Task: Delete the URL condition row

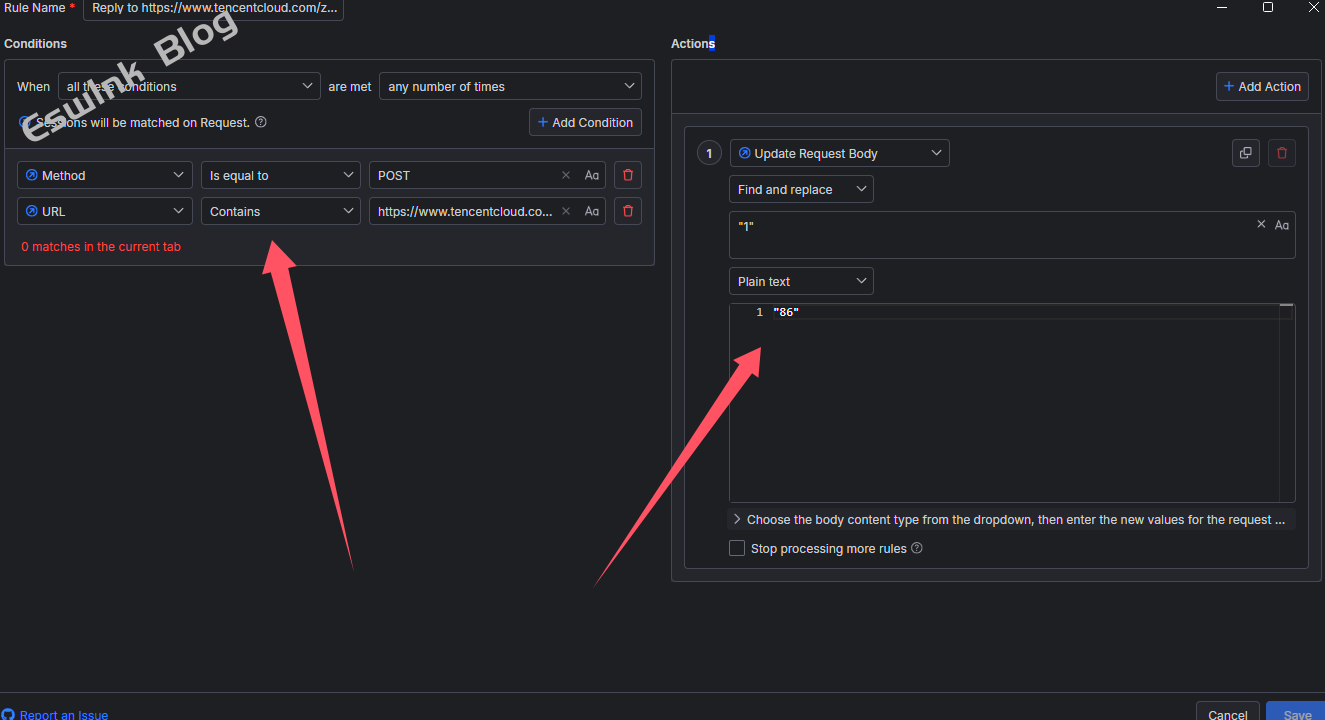Action: [x=628, y=211]
